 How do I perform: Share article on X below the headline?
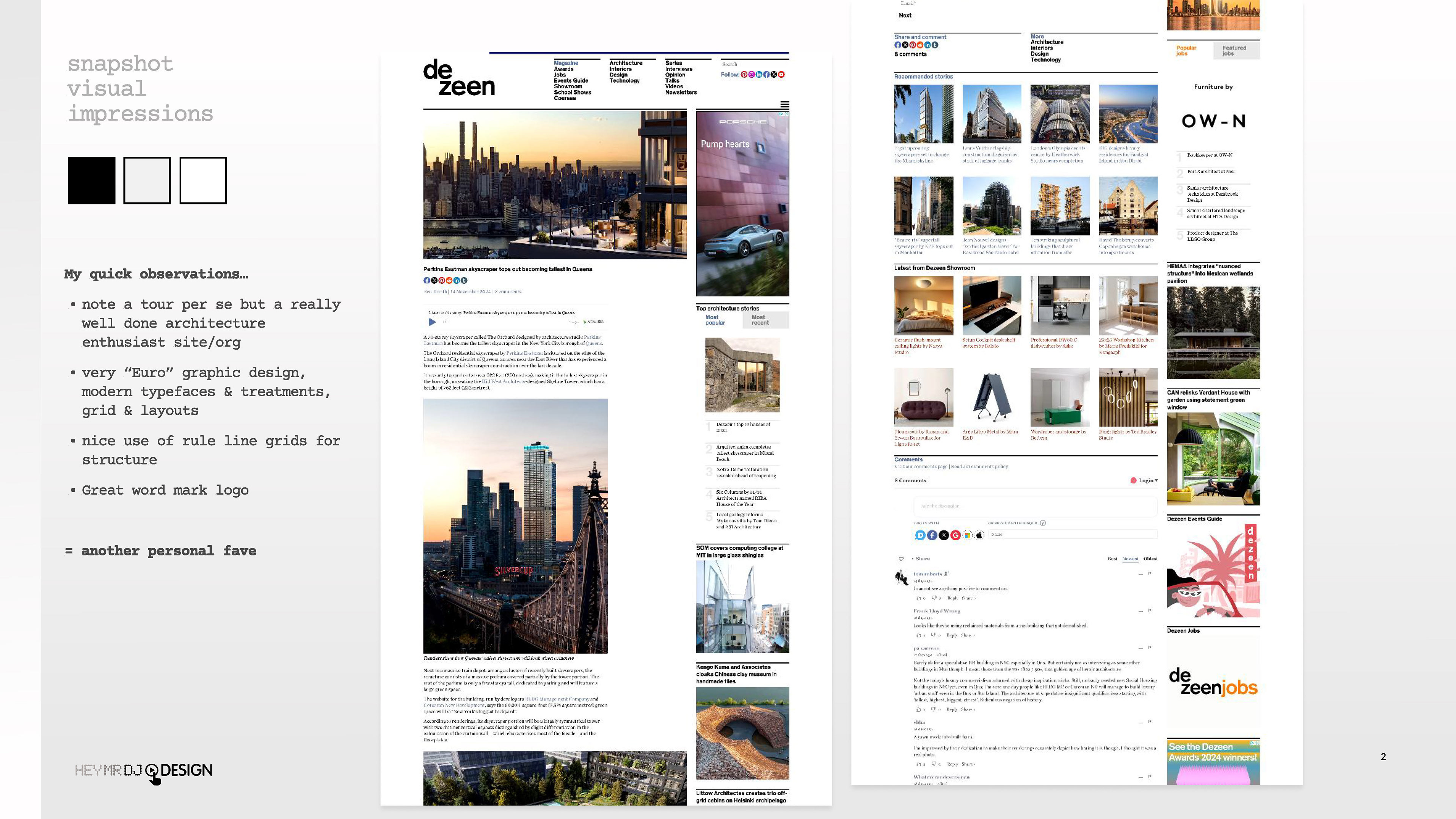434,280
